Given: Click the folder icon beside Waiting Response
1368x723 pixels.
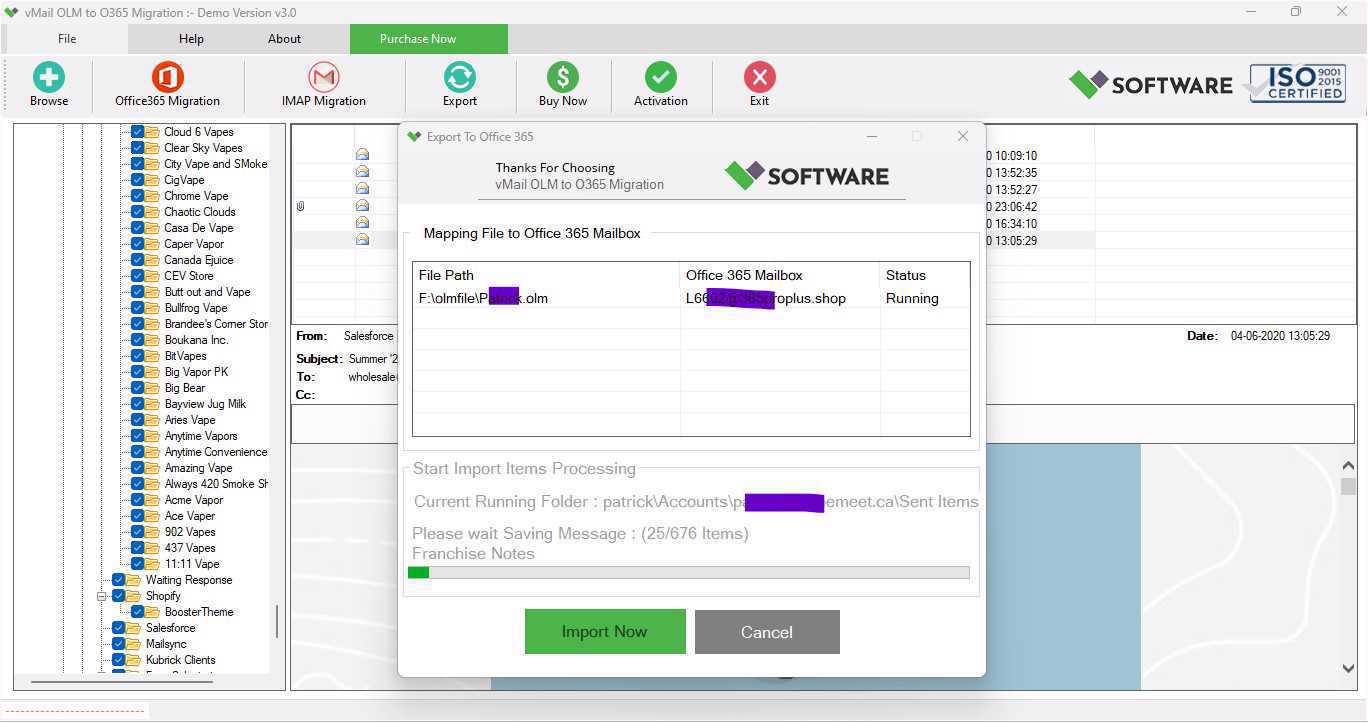Looking at the screenshot, I should pyautogui.click(x=134, y=580).
